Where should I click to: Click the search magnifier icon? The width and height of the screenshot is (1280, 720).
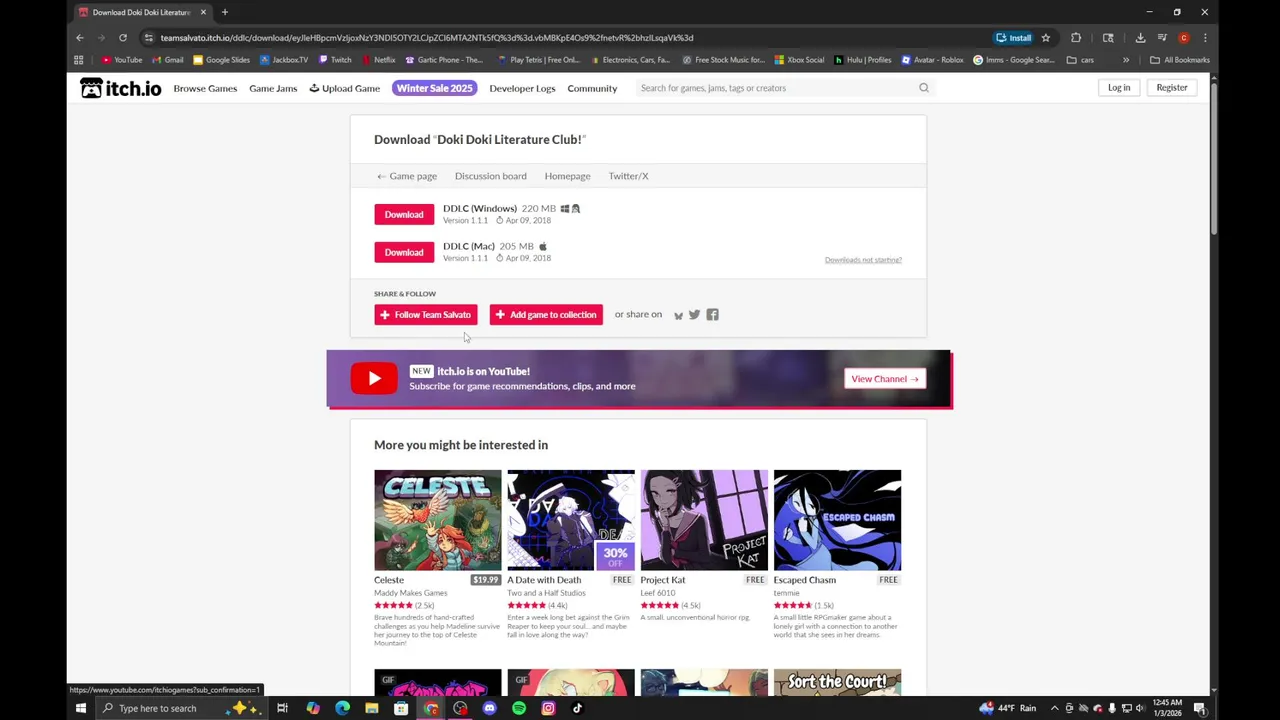tap(924, 88)
